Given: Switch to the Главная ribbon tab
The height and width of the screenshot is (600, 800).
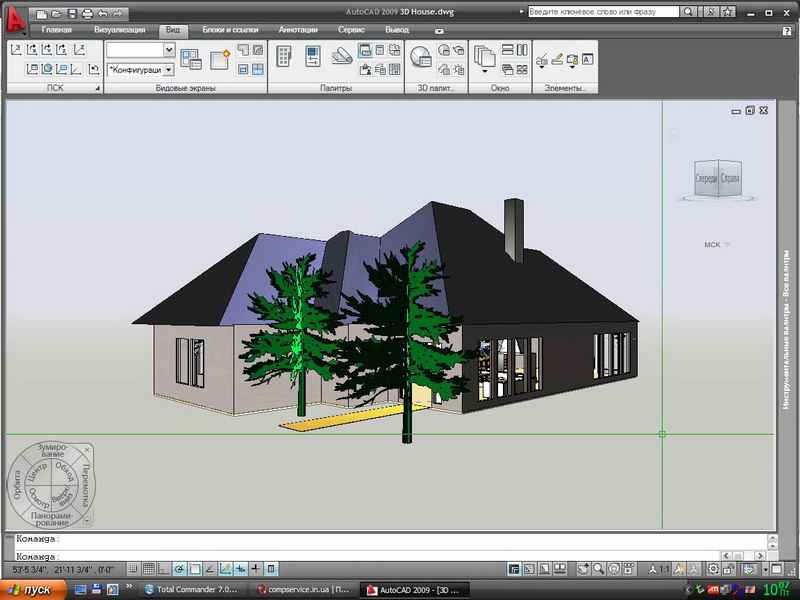Looking at the screenshot, I should (57, 30).
